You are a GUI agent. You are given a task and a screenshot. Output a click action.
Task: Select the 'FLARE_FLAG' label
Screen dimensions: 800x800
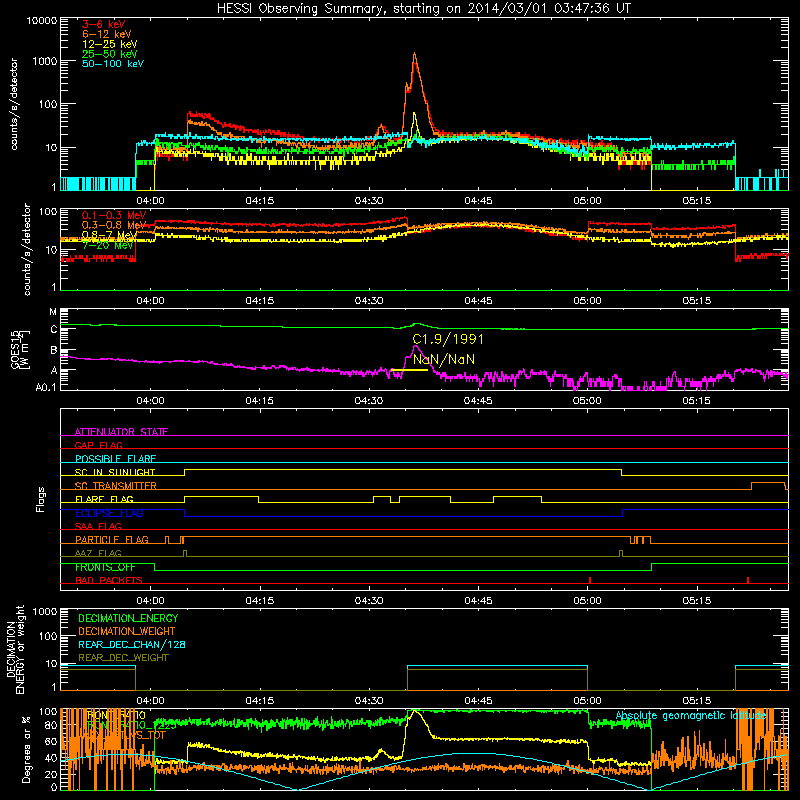click(104, 499)
